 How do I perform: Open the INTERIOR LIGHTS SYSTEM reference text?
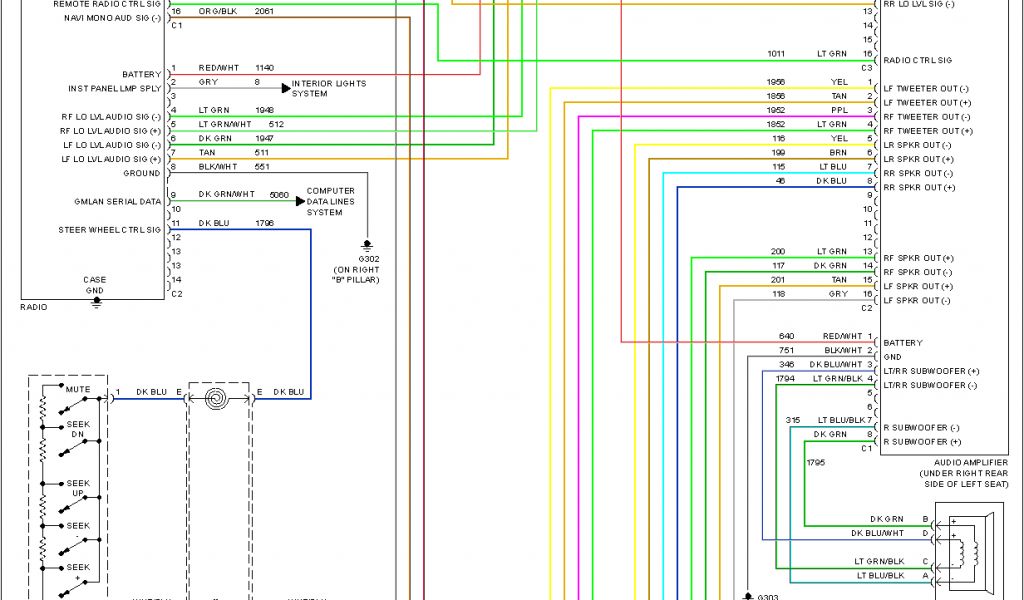[328, 89]
